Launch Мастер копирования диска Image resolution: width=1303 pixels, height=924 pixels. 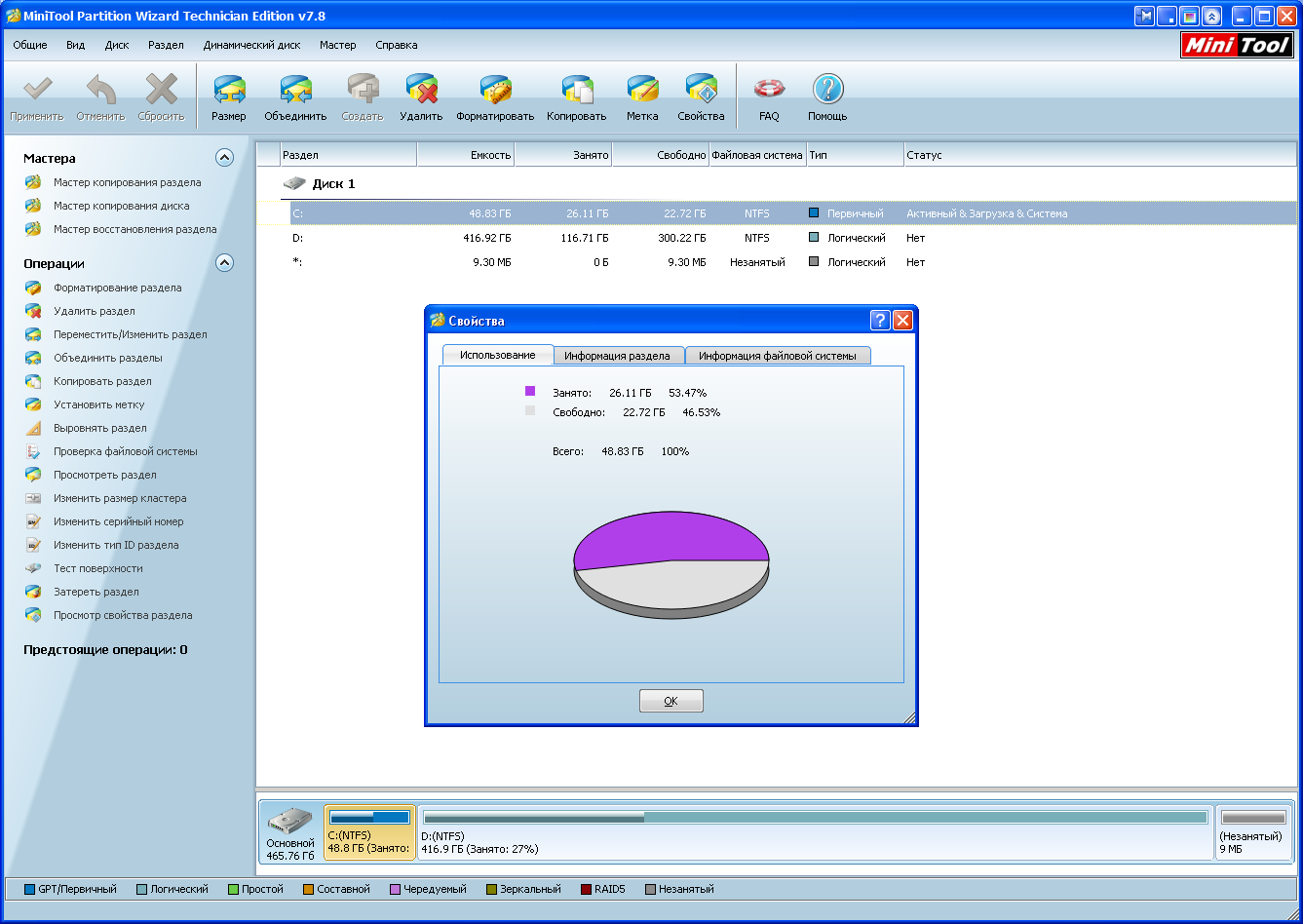click(121, 206)
